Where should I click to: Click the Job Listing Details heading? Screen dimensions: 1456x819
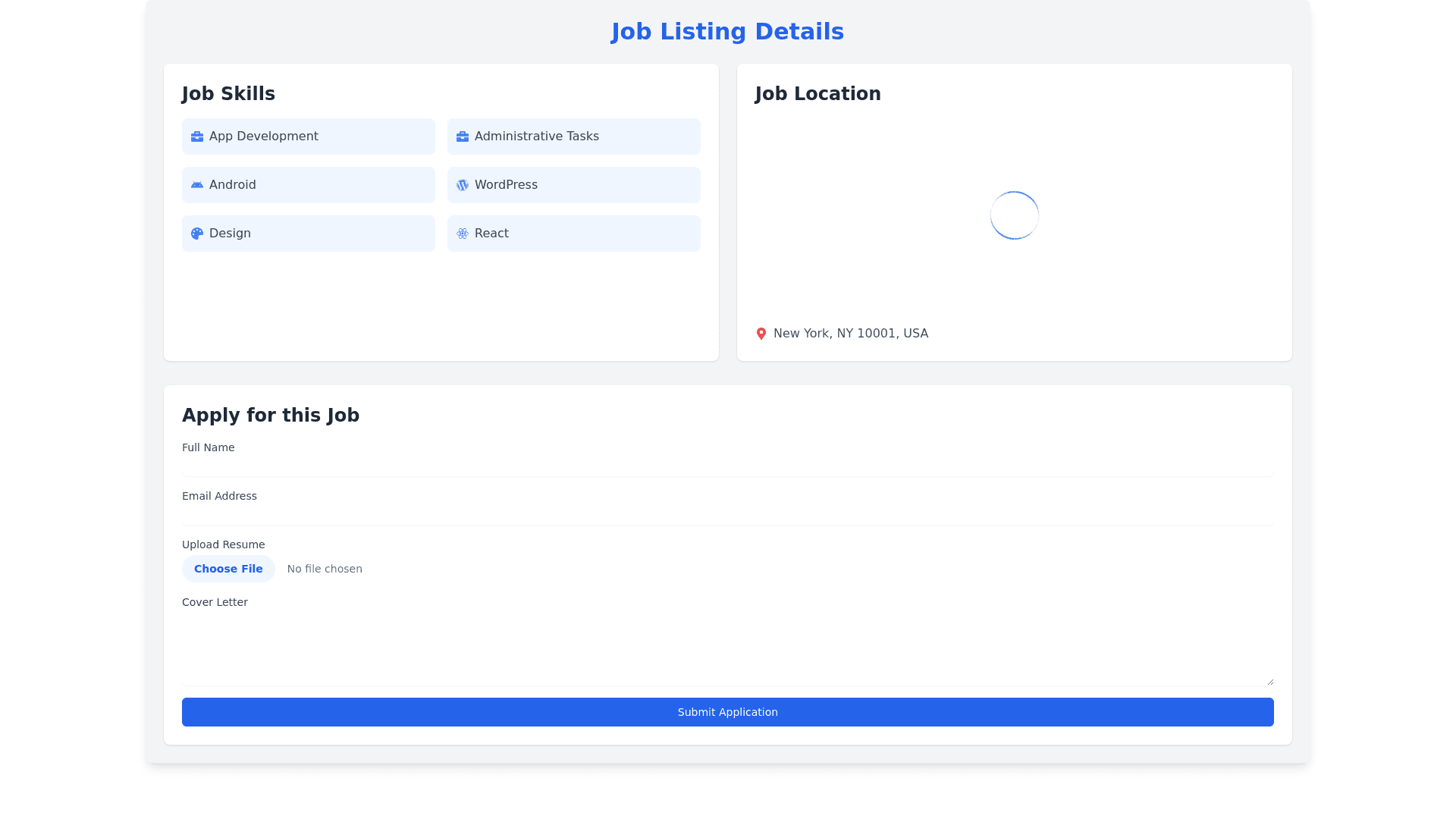click(727, 32)
